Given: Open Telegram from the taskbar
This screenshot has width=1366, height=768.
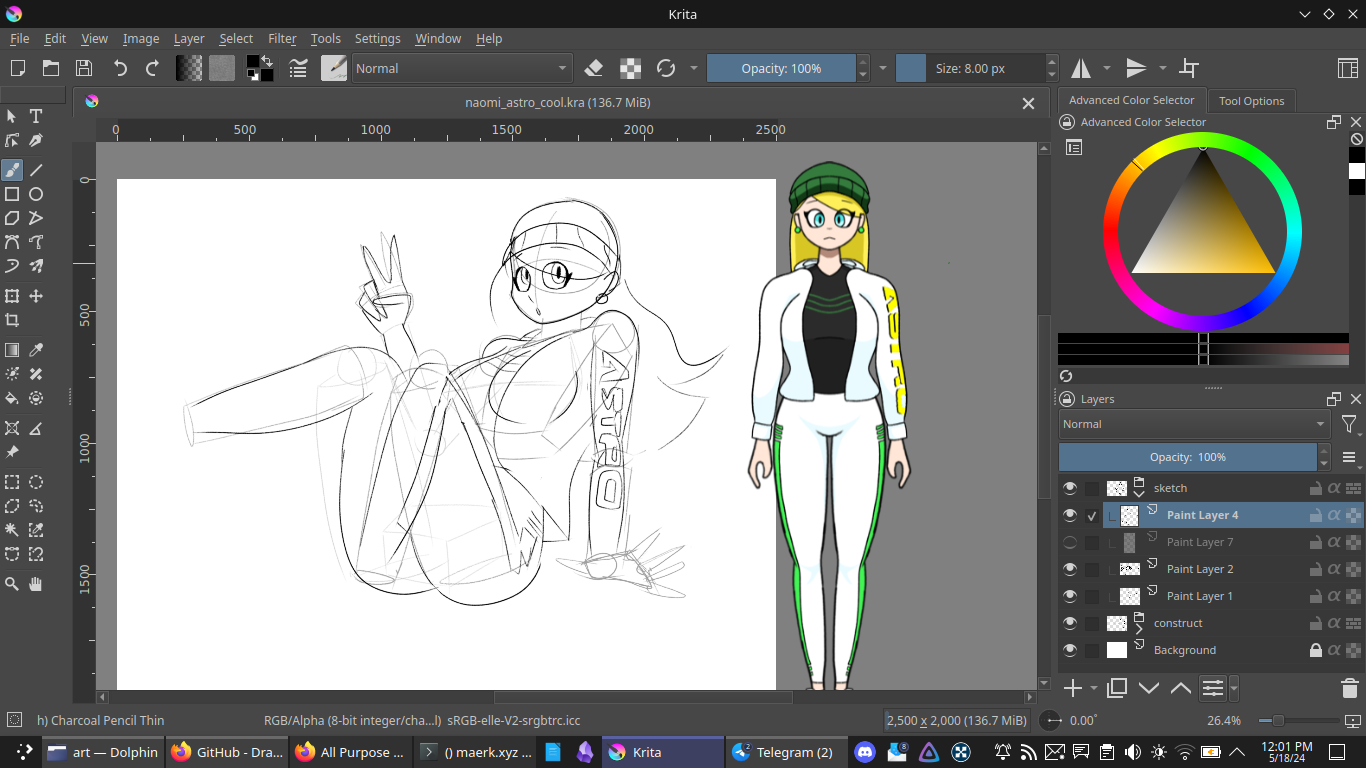Looking at the screenshot, I should pos(784,752).
